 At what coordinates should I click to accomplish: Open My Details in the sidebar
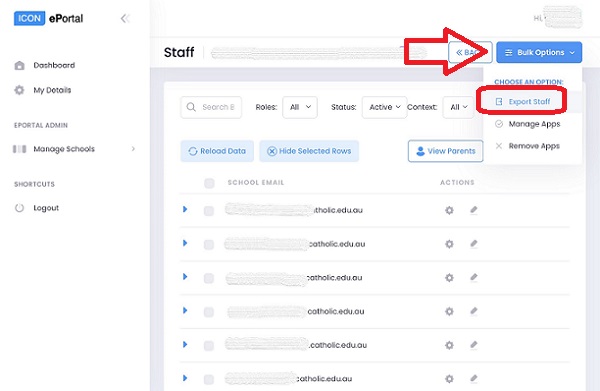(52, 90)
